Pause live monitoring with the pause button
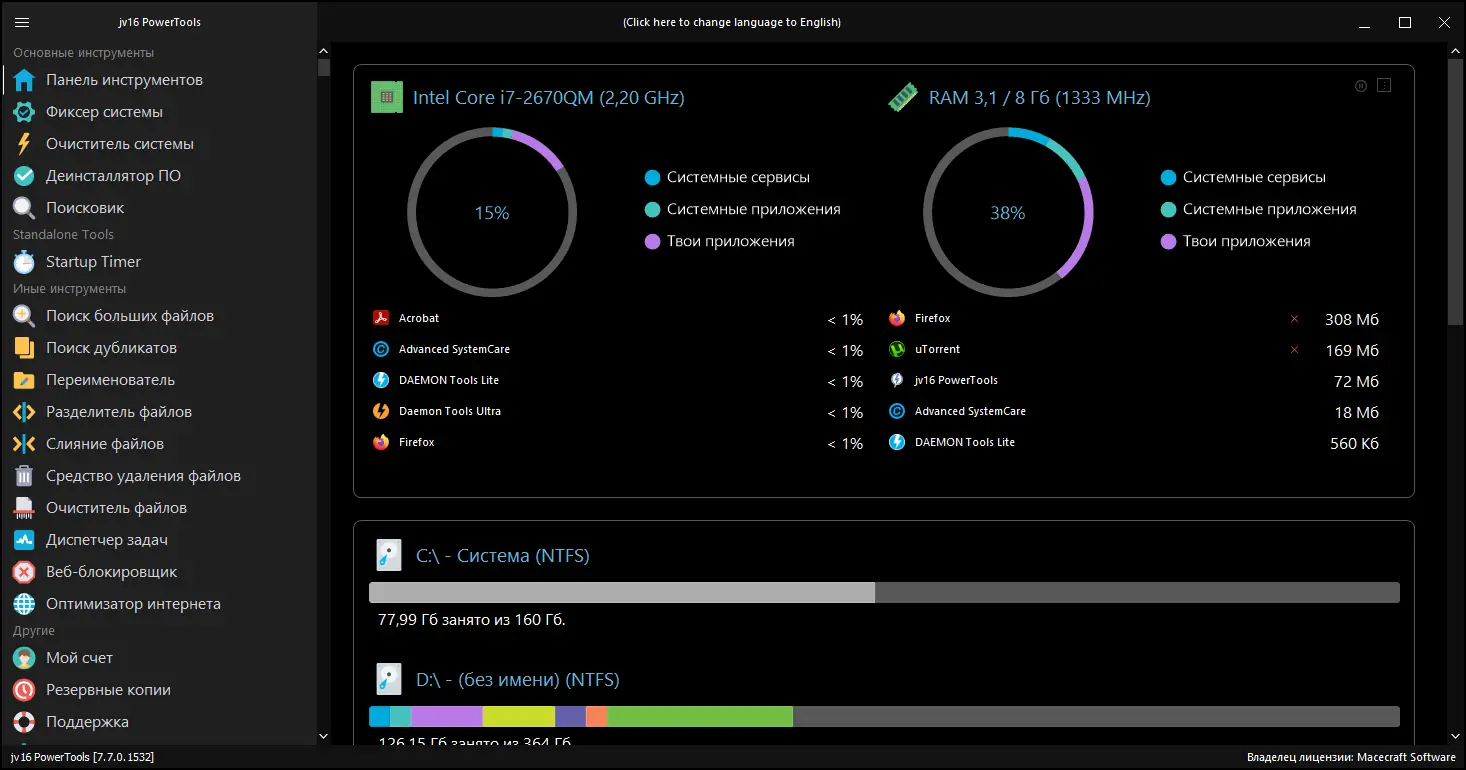This screenshot has width=1466, height=770. click(x=1361, y=86)
